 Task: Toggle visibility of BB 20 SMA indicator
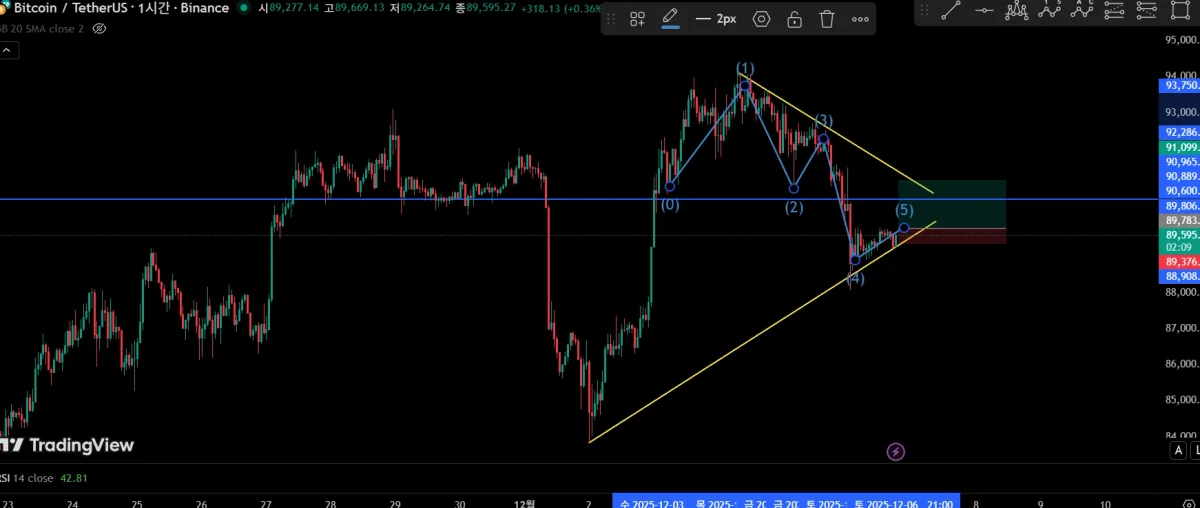click(99, 28)
